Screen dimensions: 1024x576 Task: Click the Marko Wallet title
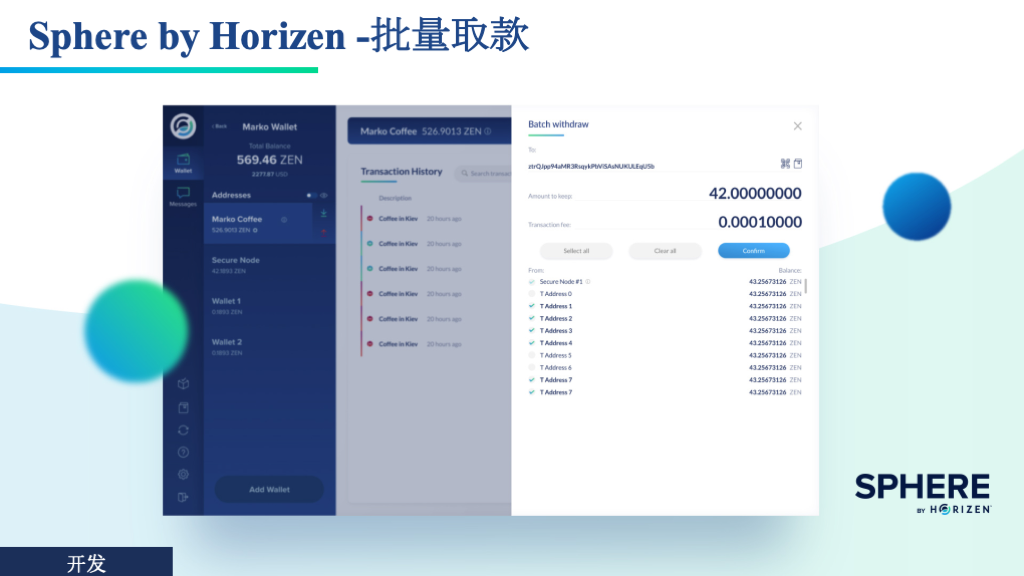pos(270,127)
